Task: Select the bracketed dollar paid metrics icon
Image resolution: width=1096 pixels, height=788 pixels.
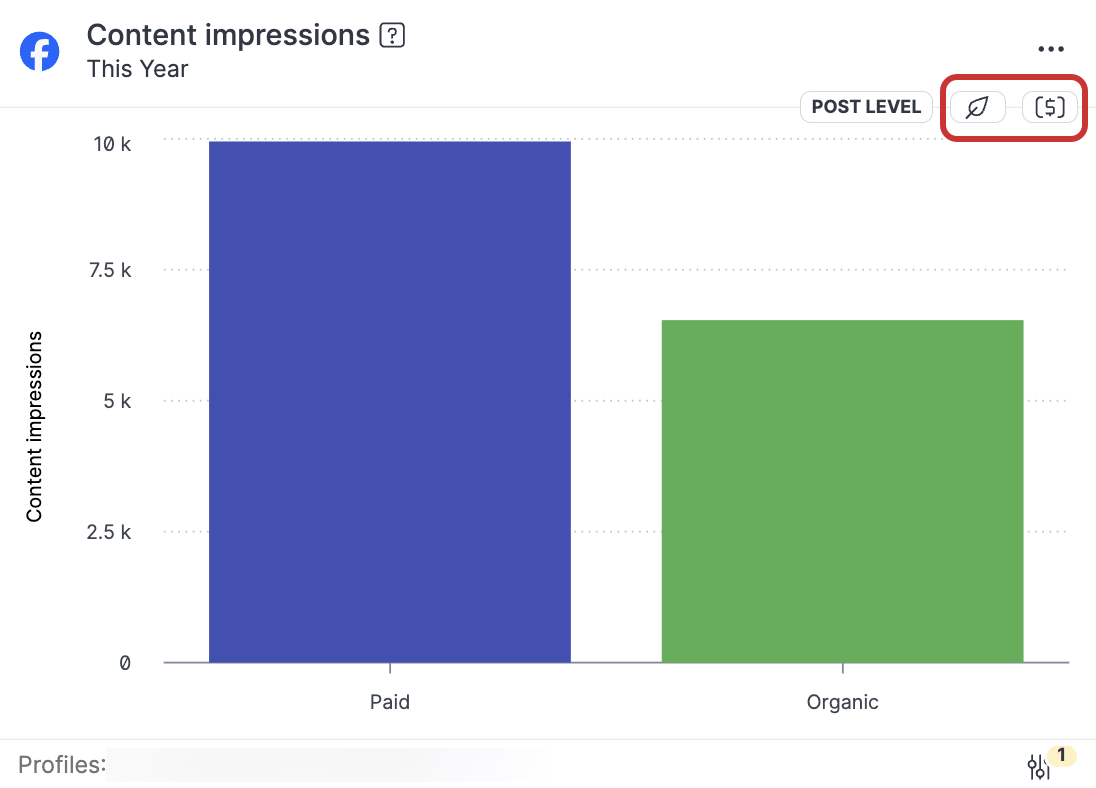Action: coord(1049,107)
